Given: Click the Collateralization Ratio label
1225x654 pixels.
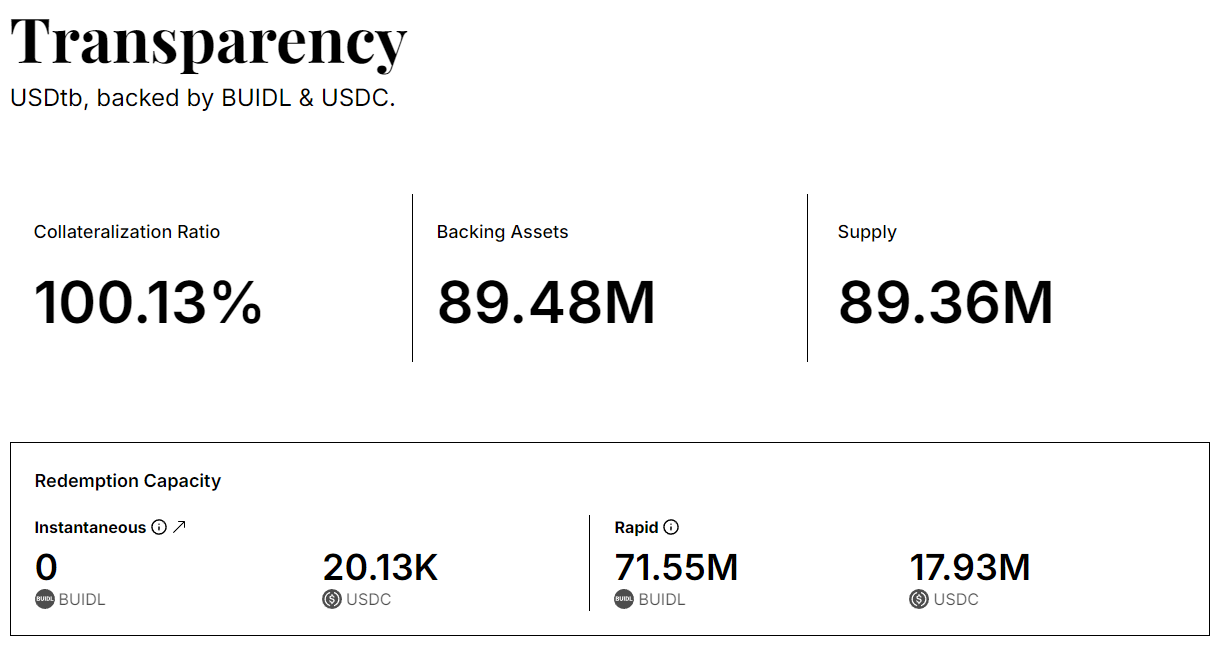Looking at the screenshot, I should 127,232.
